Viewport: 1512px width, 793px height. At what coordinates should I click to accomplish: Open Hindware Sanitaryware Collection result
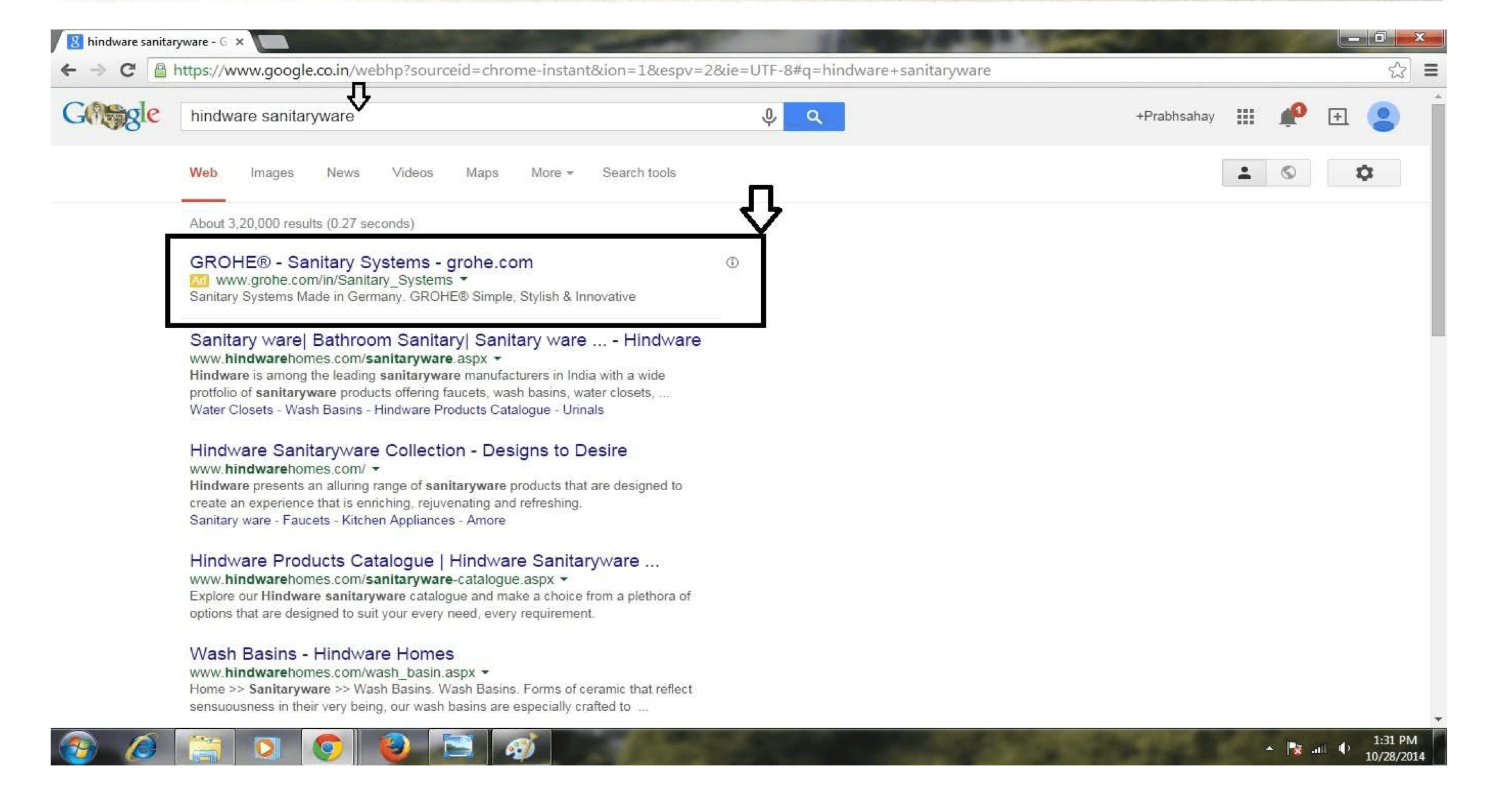tap(408, 450)
